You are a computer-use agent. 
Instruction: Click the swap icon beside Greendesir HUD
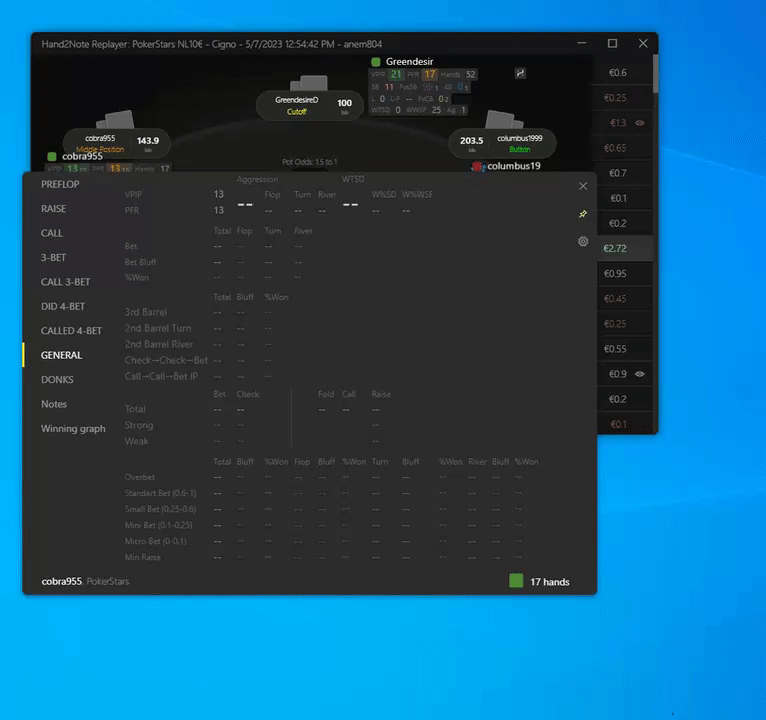(x=520, y=73)
